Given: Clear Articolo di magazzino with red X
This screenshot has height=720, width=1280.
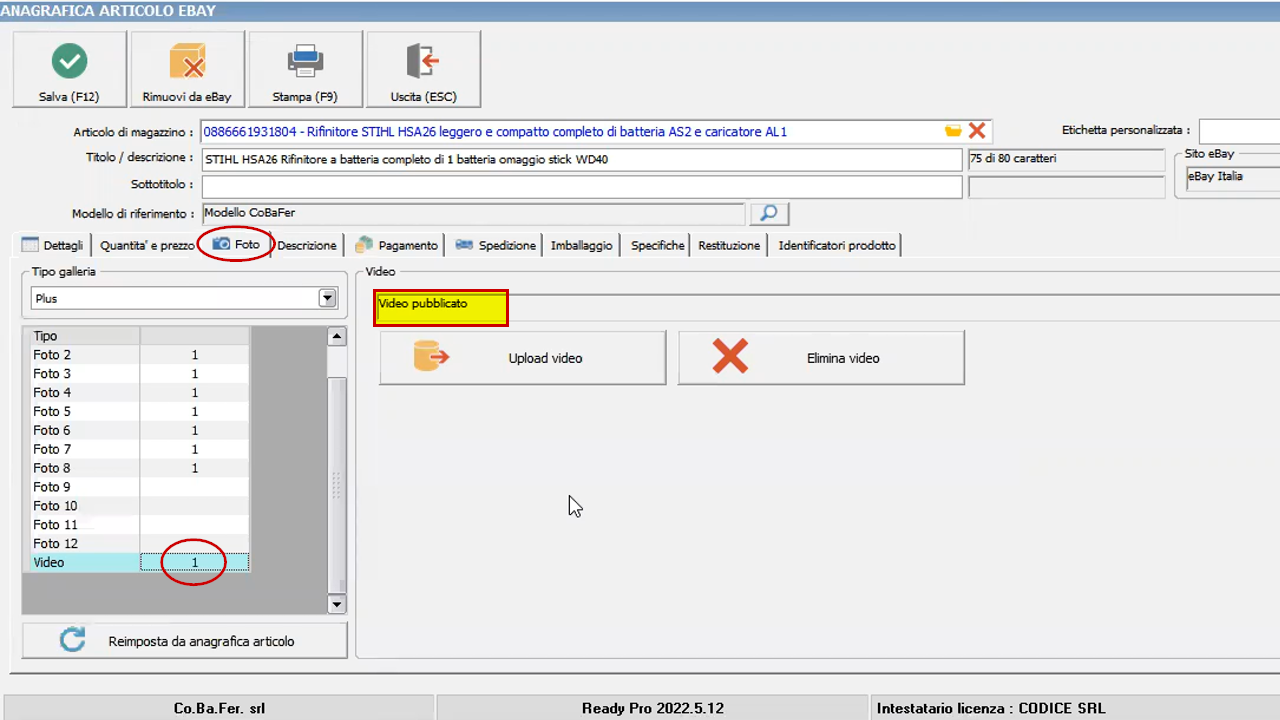Looking at the screenshot, I should [x=977, y=131].
